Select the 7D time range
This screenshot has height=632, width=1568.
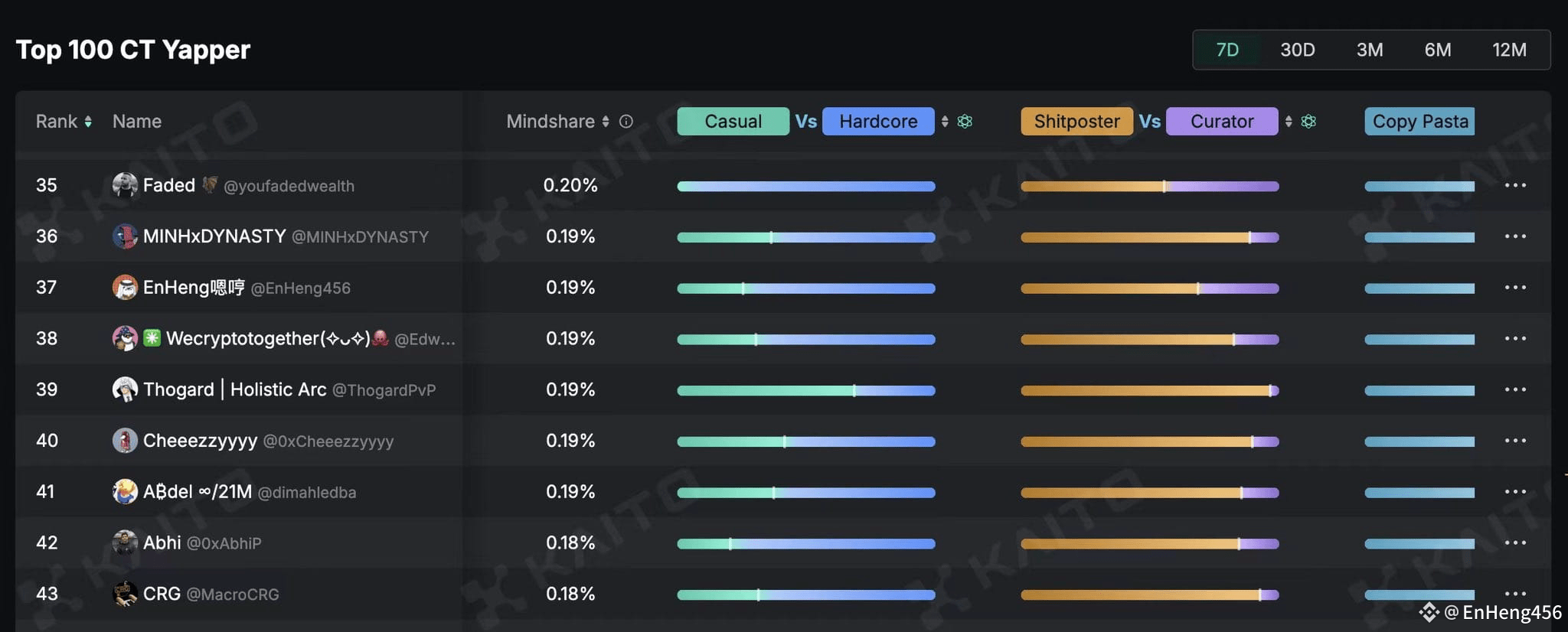pos(1227,50)
